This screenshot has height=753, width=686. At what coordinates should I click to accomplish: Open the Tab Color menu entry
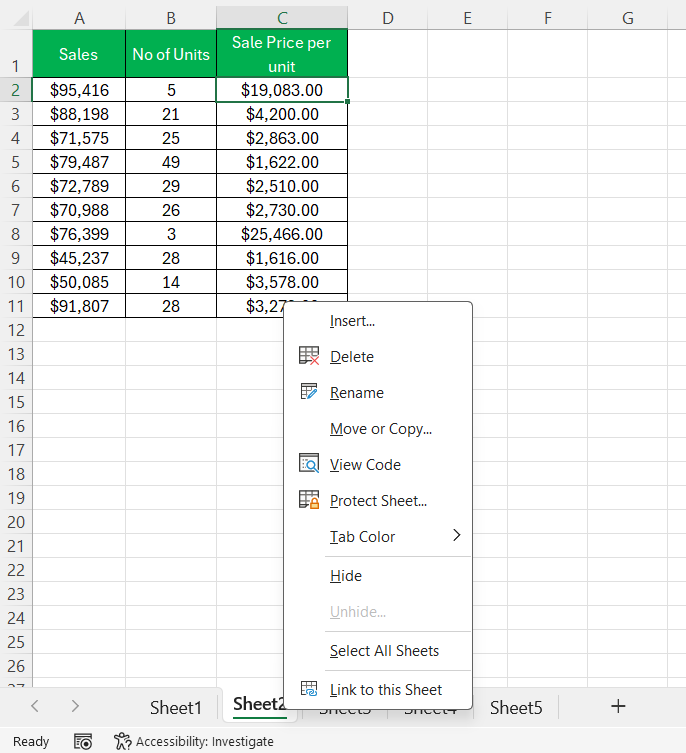tap(378, 536)
